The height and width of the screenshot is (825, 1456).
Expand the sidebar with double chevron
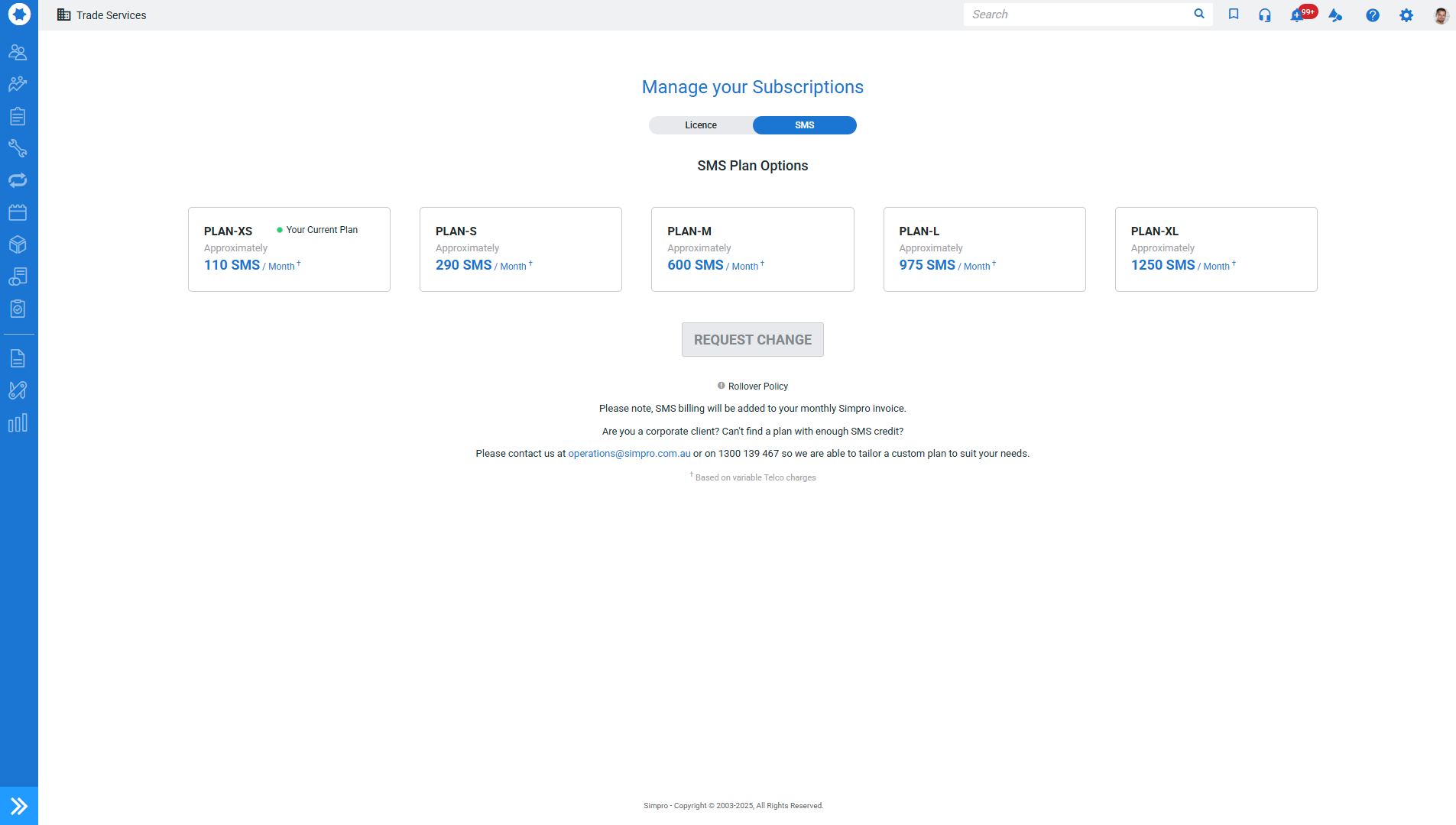point(19,806)
